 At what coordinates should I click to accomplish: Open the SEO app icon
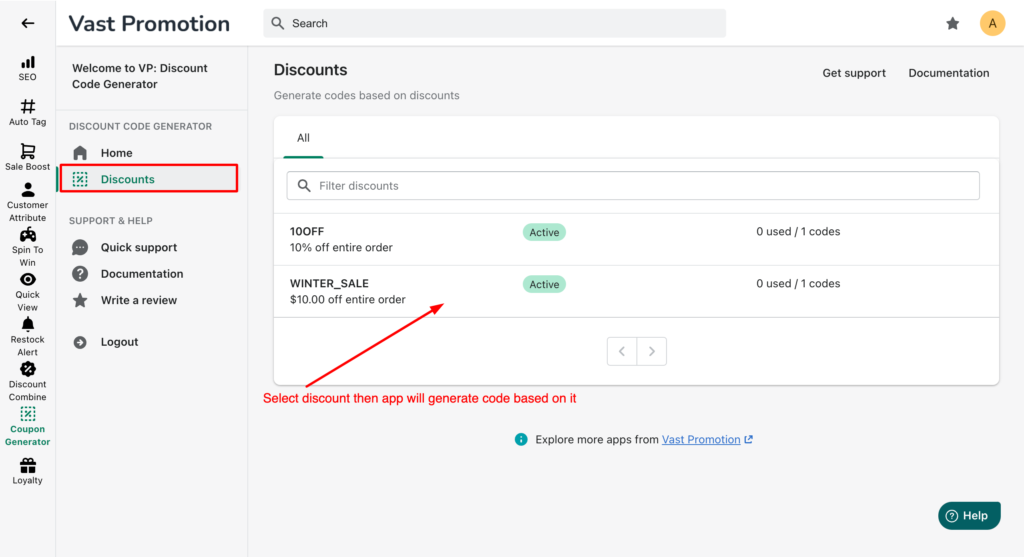[27, 63]
